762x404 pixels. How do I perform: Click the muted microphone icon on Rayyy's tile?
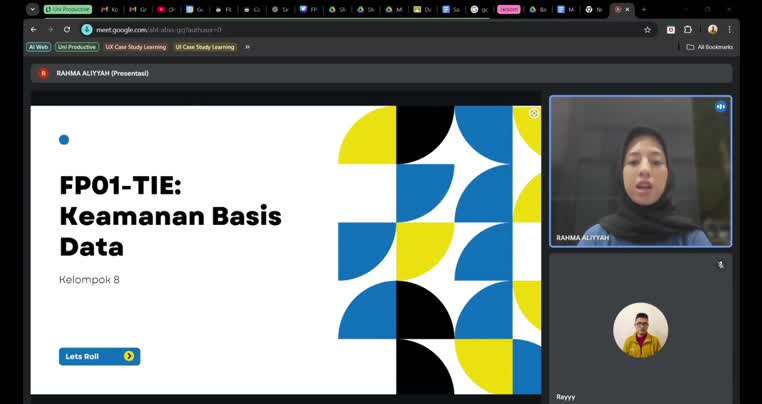point(720,265)
